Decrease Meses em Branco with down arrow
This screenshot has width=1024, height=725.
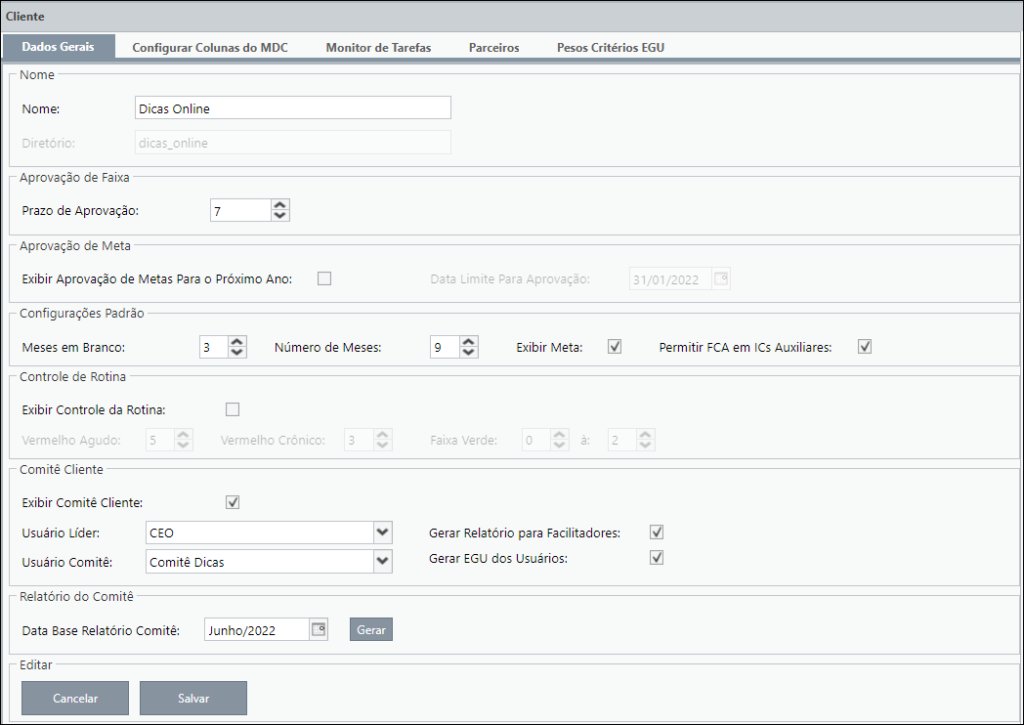pyautogui.click(x=237, y=352)
